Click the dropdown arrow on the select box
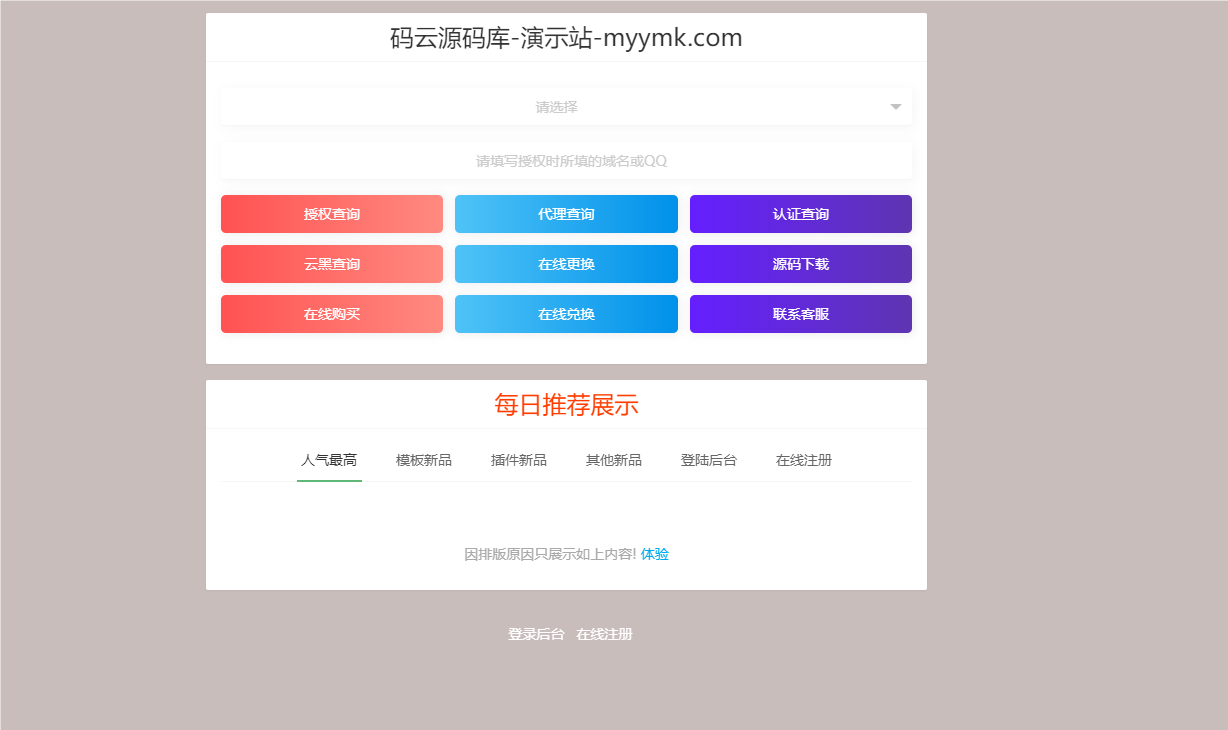Viewport: 1228px width, 730px height. 895,106
